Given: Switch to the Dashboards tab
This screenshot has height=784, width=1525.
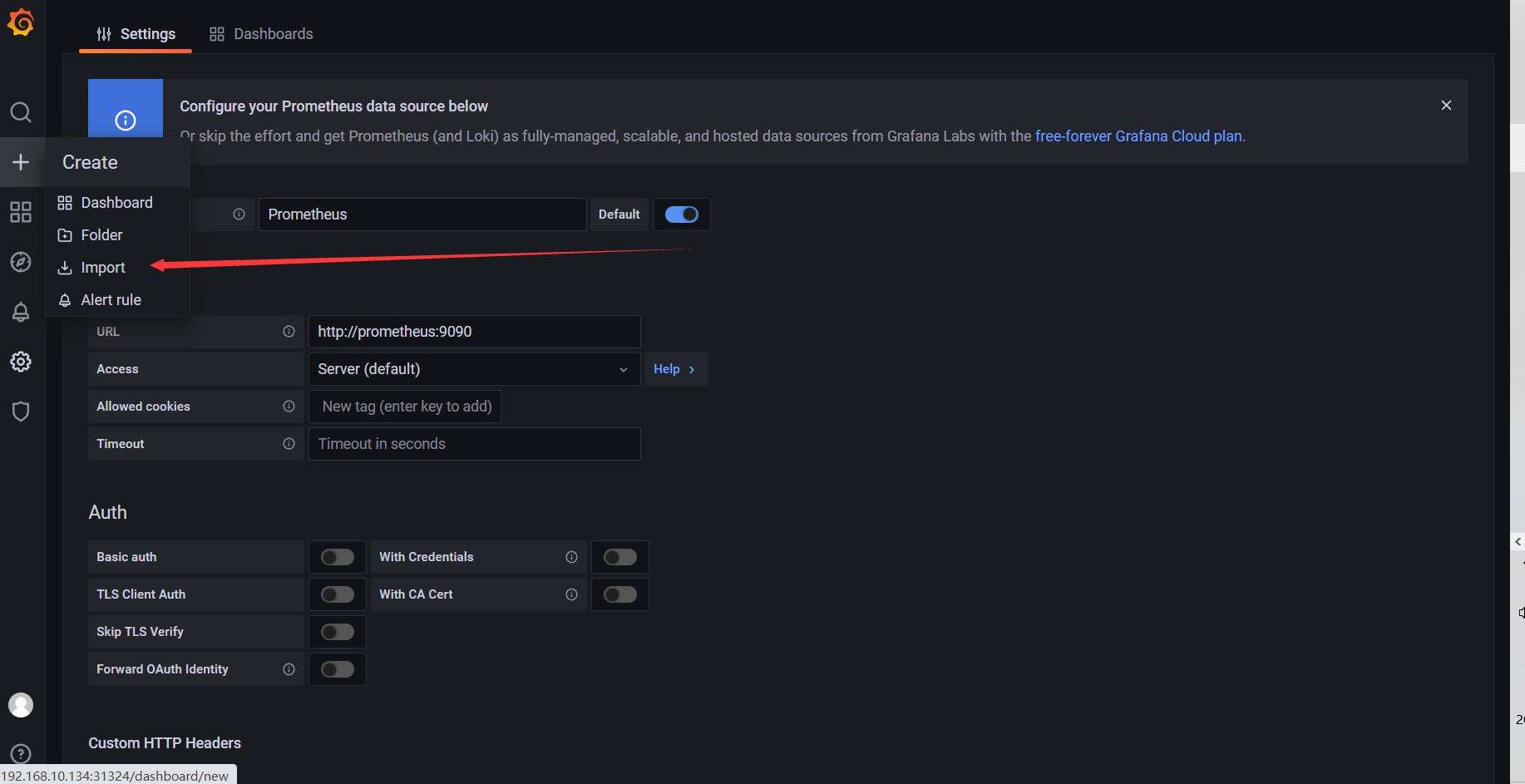Looking at the screenshot, I should [261, 34].
